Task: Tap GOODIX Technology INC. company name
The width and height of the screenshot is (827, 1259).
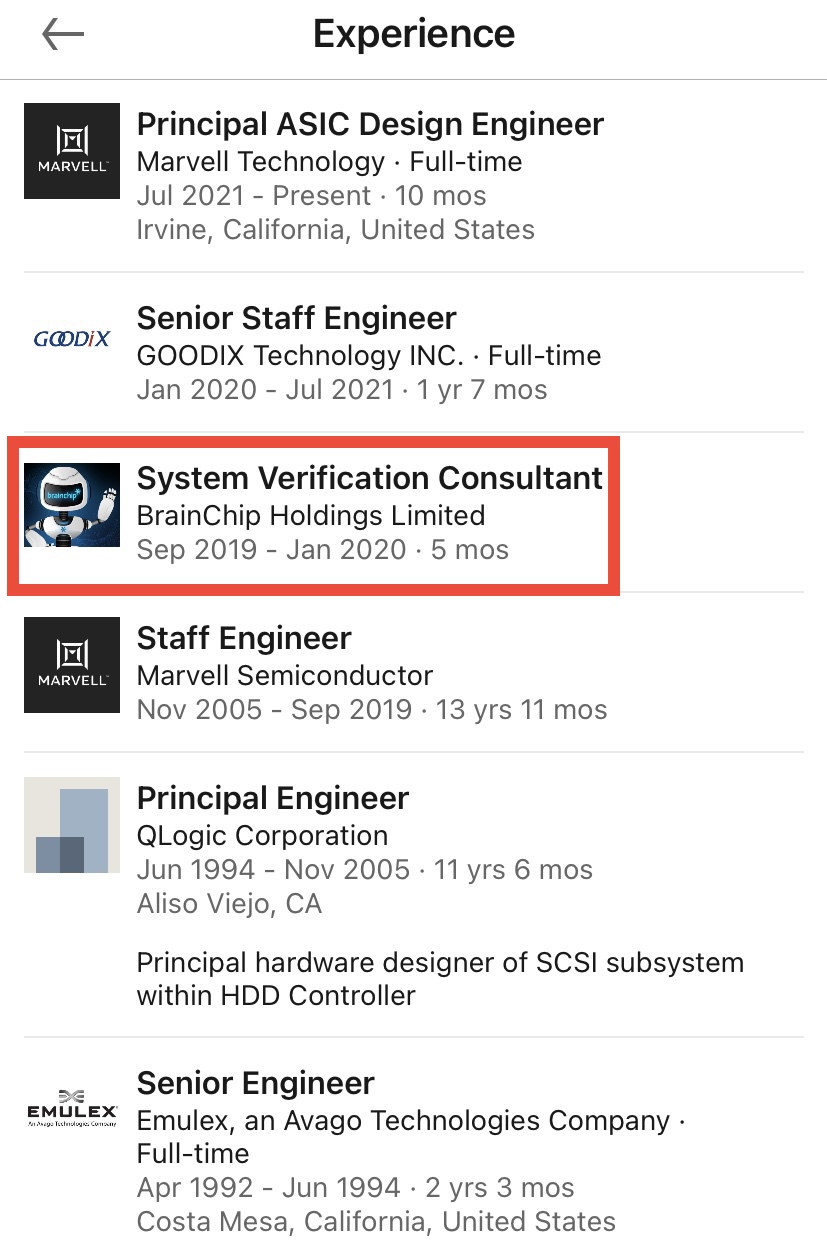Action: click(x=300, y=356)
